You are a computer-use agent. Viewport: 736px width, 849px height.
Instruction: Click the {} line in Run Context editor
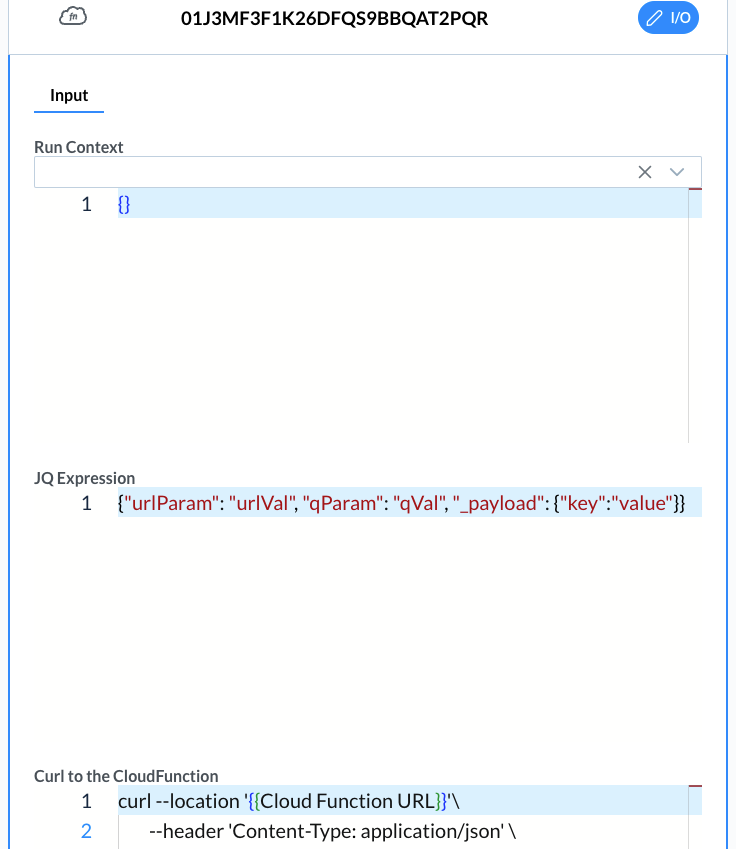[x=124, y=204]
